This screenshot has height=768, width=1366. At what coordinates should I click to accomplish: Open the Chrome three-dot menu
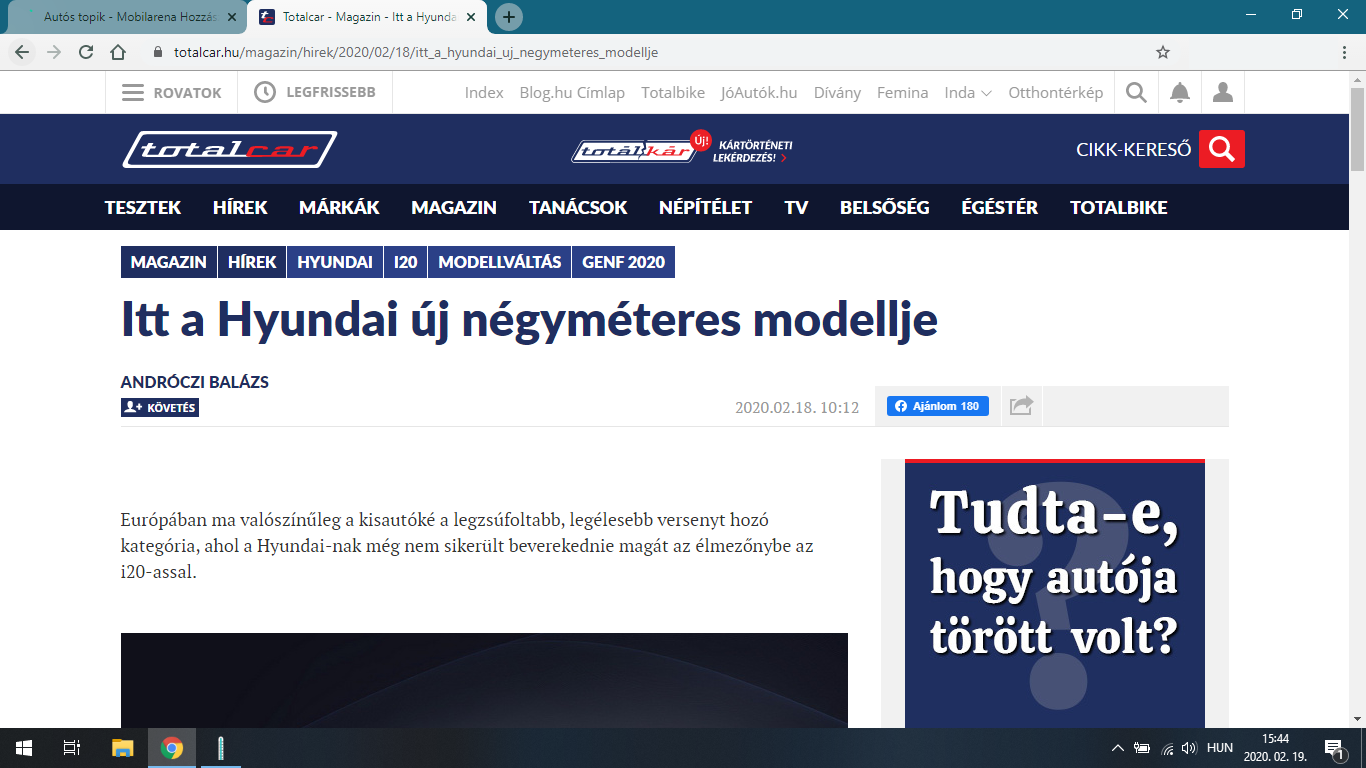(x=1344, y=52)
